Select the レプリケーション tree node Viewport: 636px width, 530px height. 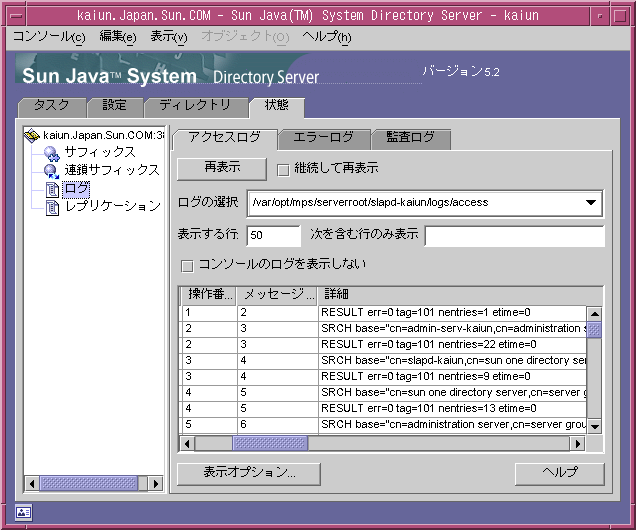point(113,207)
